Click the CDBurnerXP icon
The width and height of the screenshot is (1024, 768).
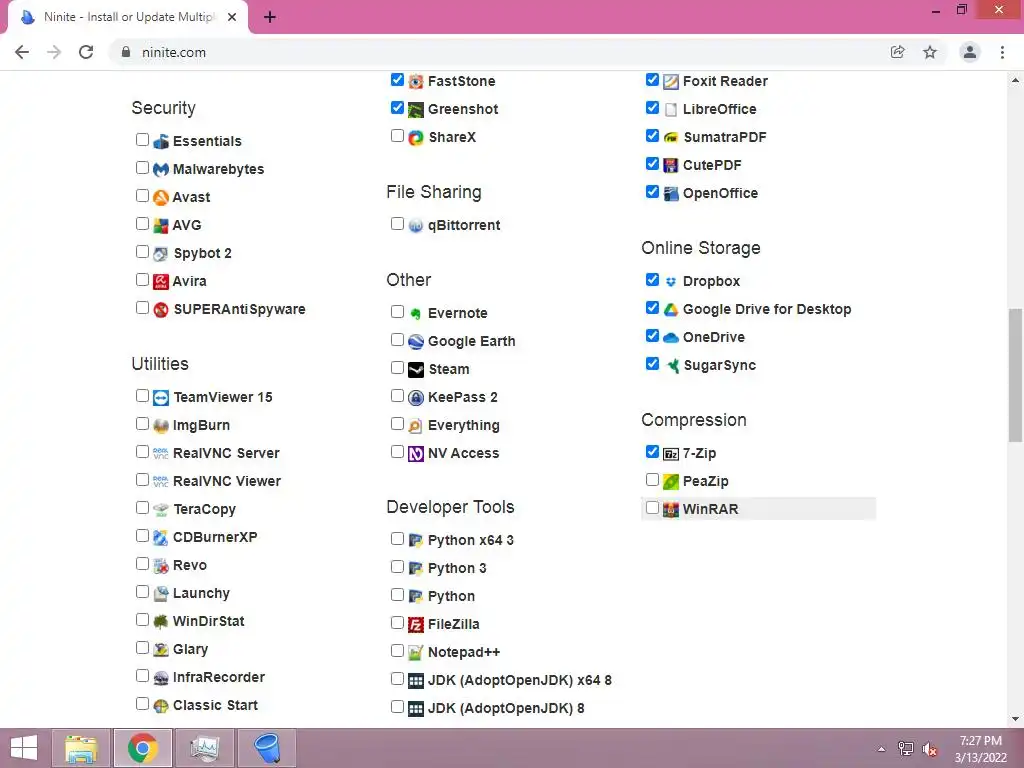pyautogui.click(x=161, y=537)
